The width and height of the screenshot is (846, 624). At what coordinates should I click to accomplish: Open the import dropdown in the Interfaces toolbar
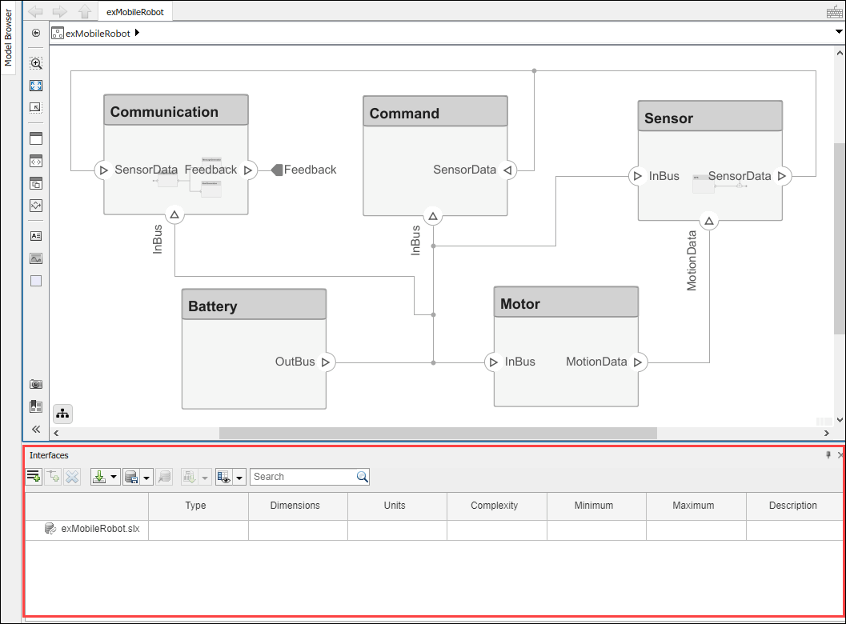[x=113, y=476]
